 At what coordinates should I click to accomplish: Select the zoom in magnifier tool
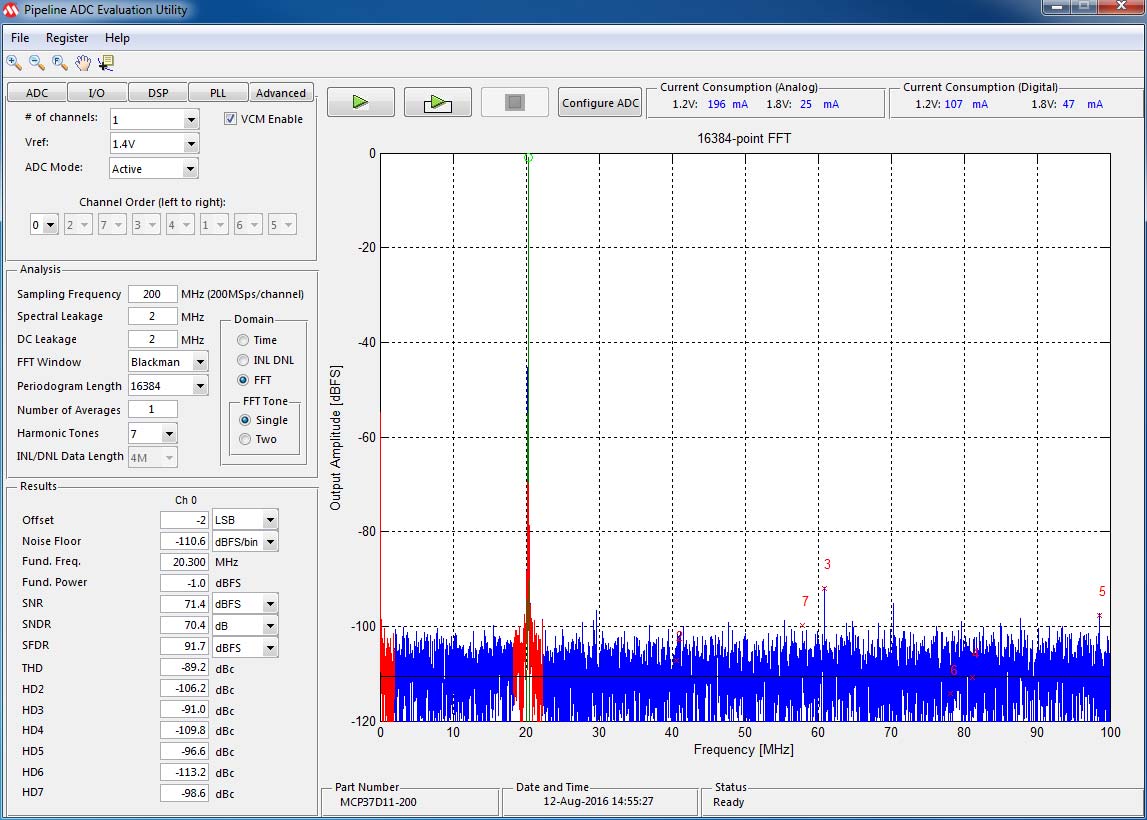pos(14,63)
